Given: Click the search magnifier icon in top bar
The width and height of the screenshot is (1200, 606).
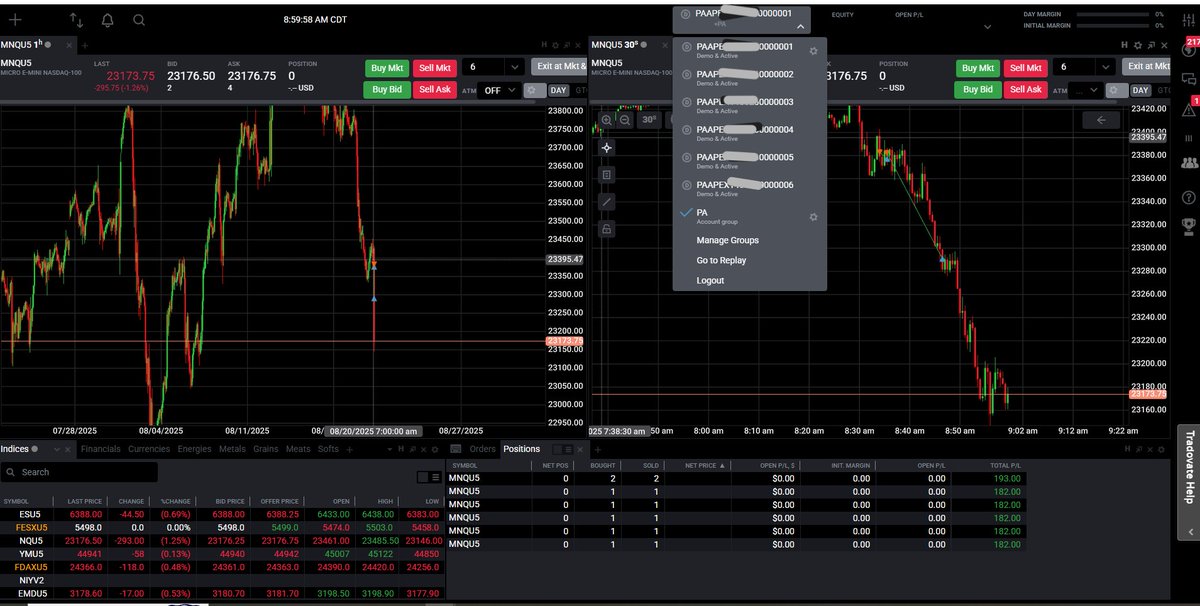Looking at the screenshot, I should 138,19.
